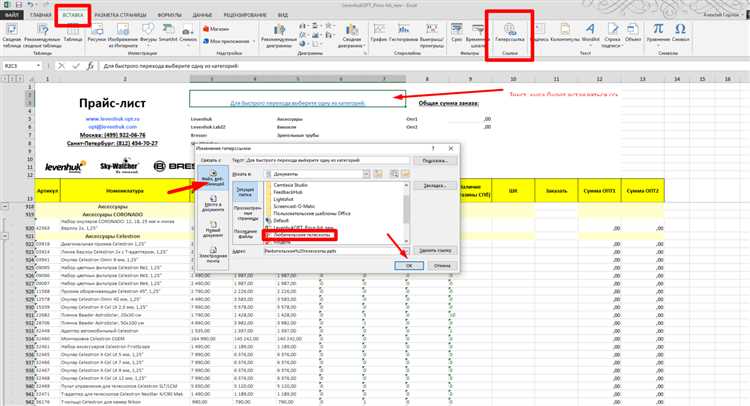
Task: Select 'Текущая папка' in dialog
Action: click(245, 192)
